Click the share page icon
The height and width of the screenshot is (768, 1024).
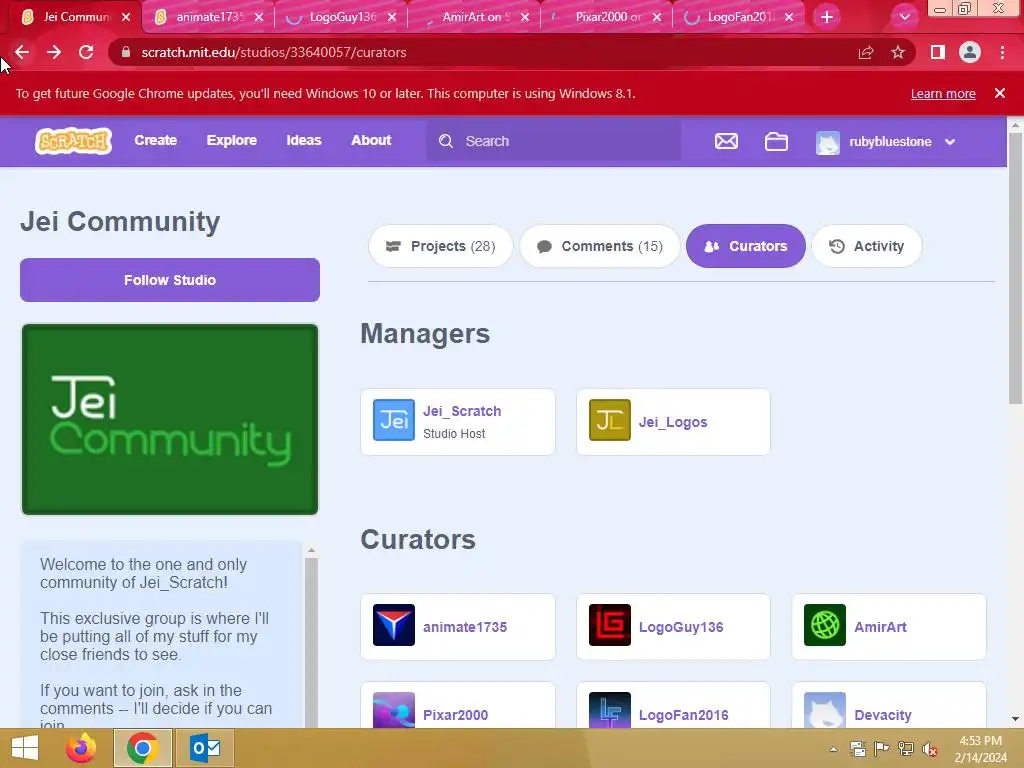point(866,52)
